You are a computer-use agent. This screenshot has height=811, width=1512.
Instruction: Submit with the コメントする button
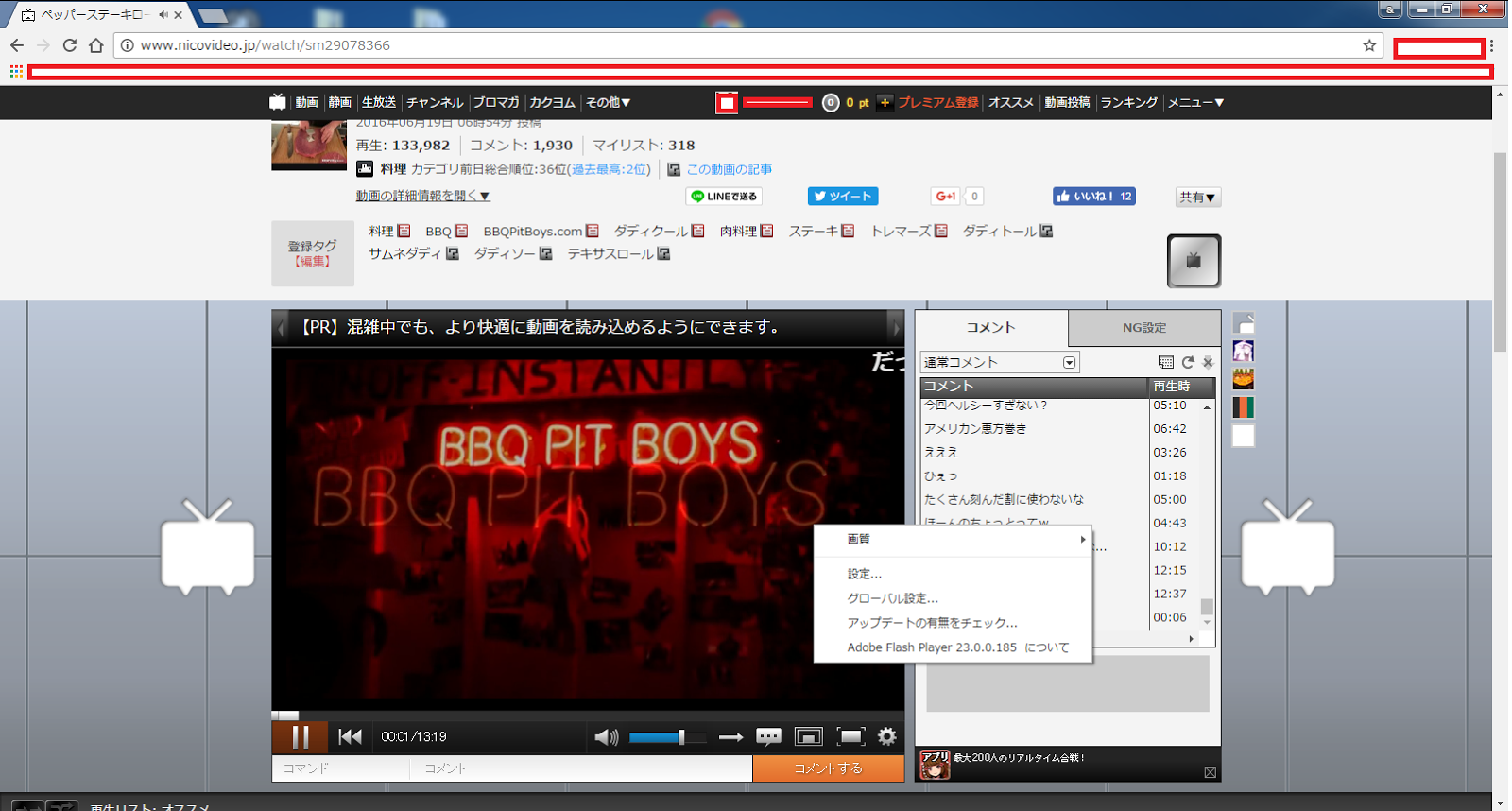(x=828, y=768)
